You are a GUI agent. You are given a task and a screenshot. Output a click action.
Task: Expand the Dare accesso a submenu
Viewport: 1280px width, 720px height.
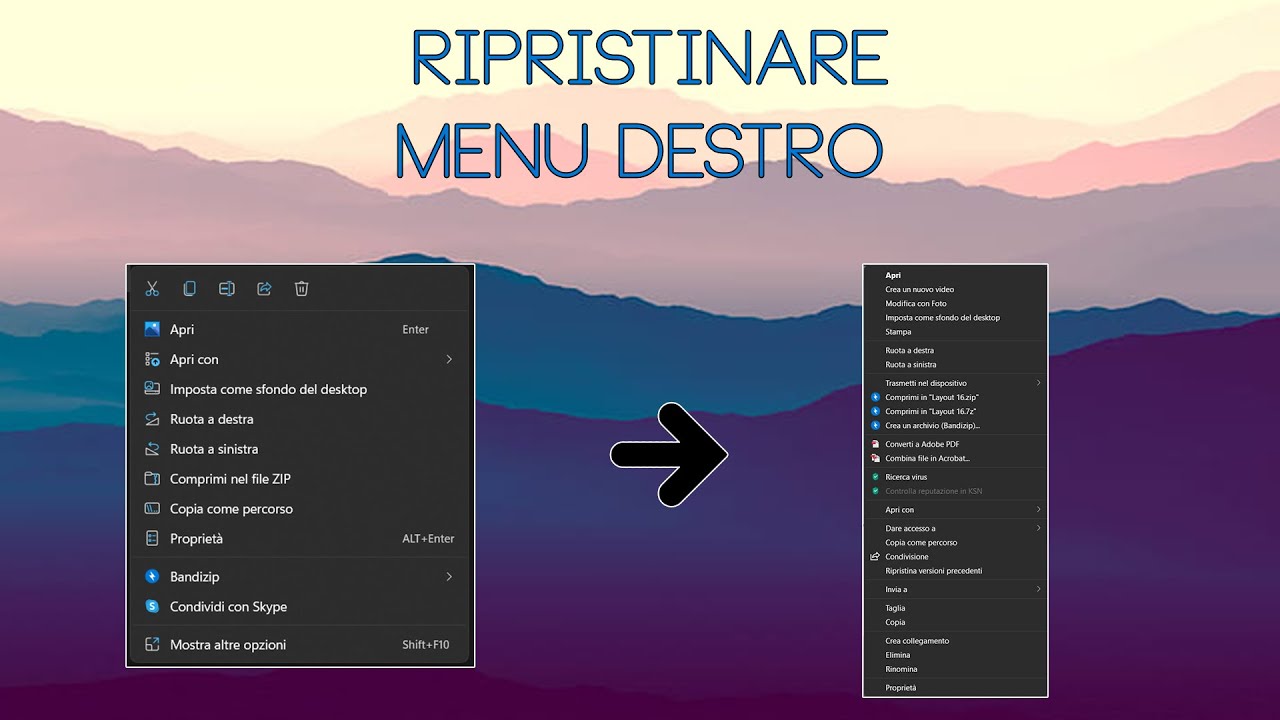(x=1038, y=528)
